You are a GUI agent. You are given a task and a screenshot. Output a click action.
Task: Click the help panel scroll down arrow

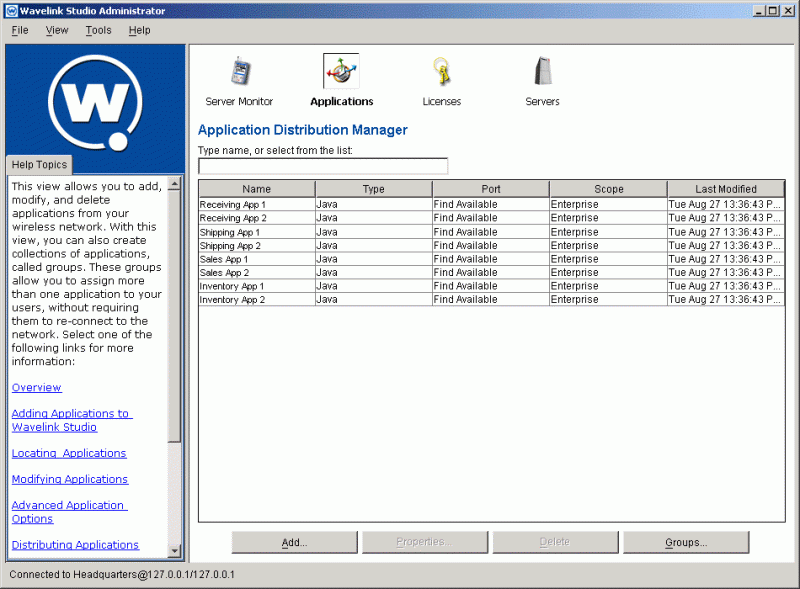174,551
